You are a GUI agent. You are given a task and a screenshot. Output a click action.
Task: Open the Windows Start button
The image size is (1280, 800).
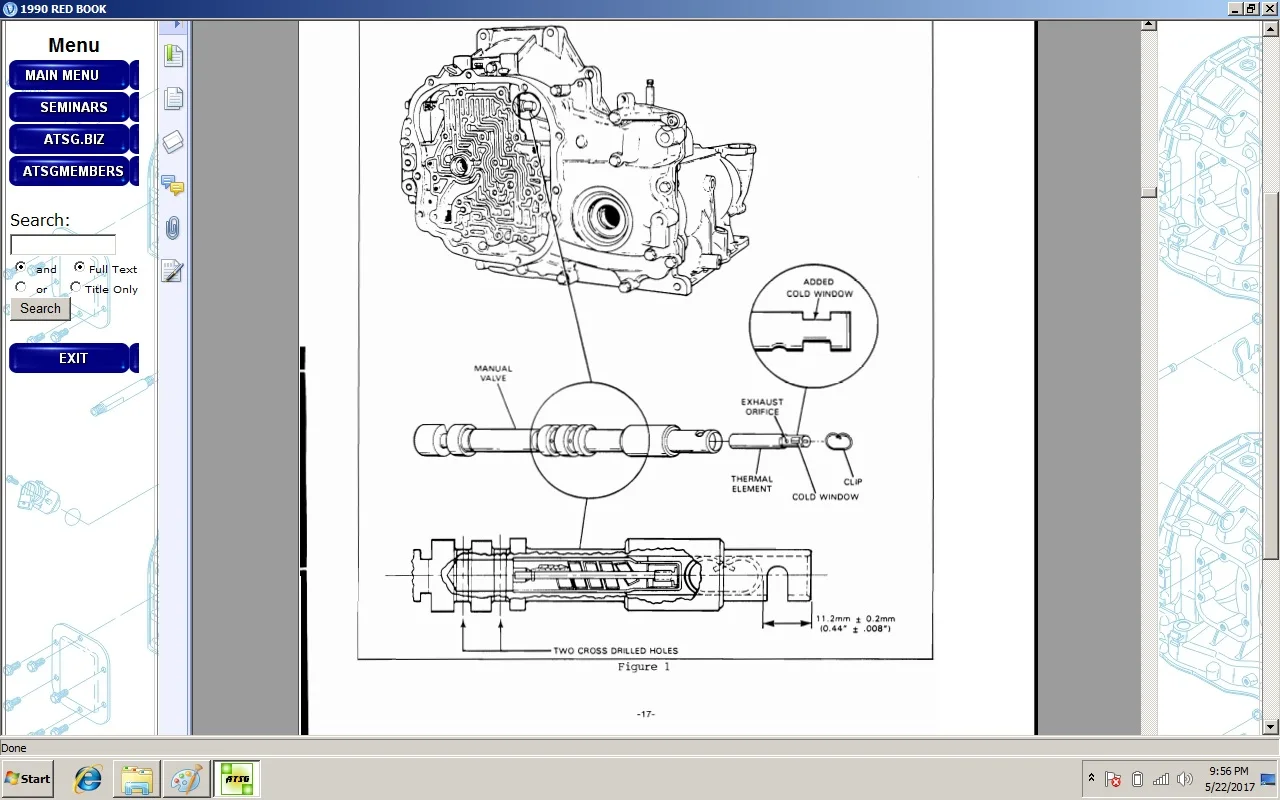[x=28, y=778]
